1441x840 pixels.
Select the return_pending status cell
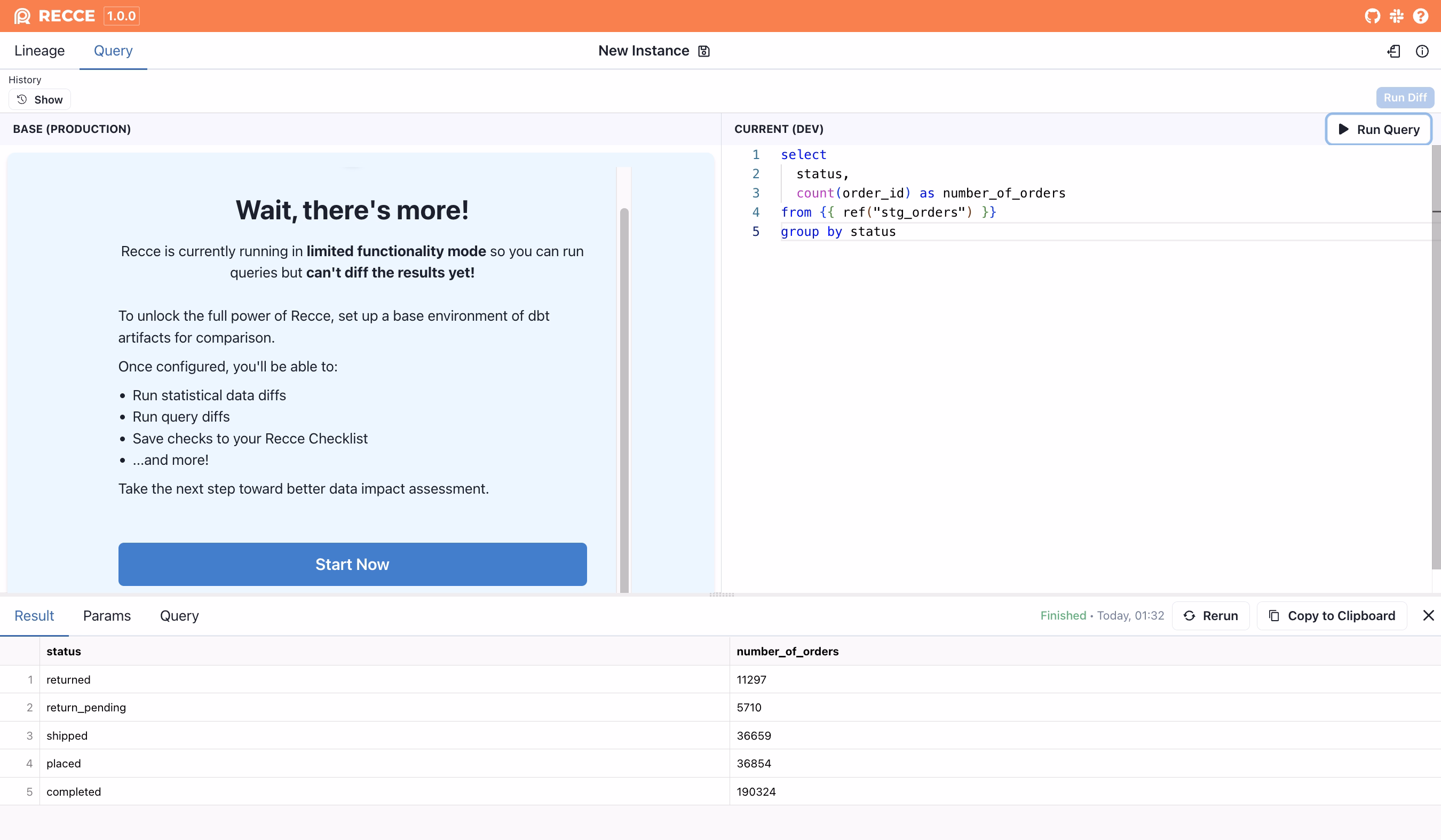coord(384,707)
